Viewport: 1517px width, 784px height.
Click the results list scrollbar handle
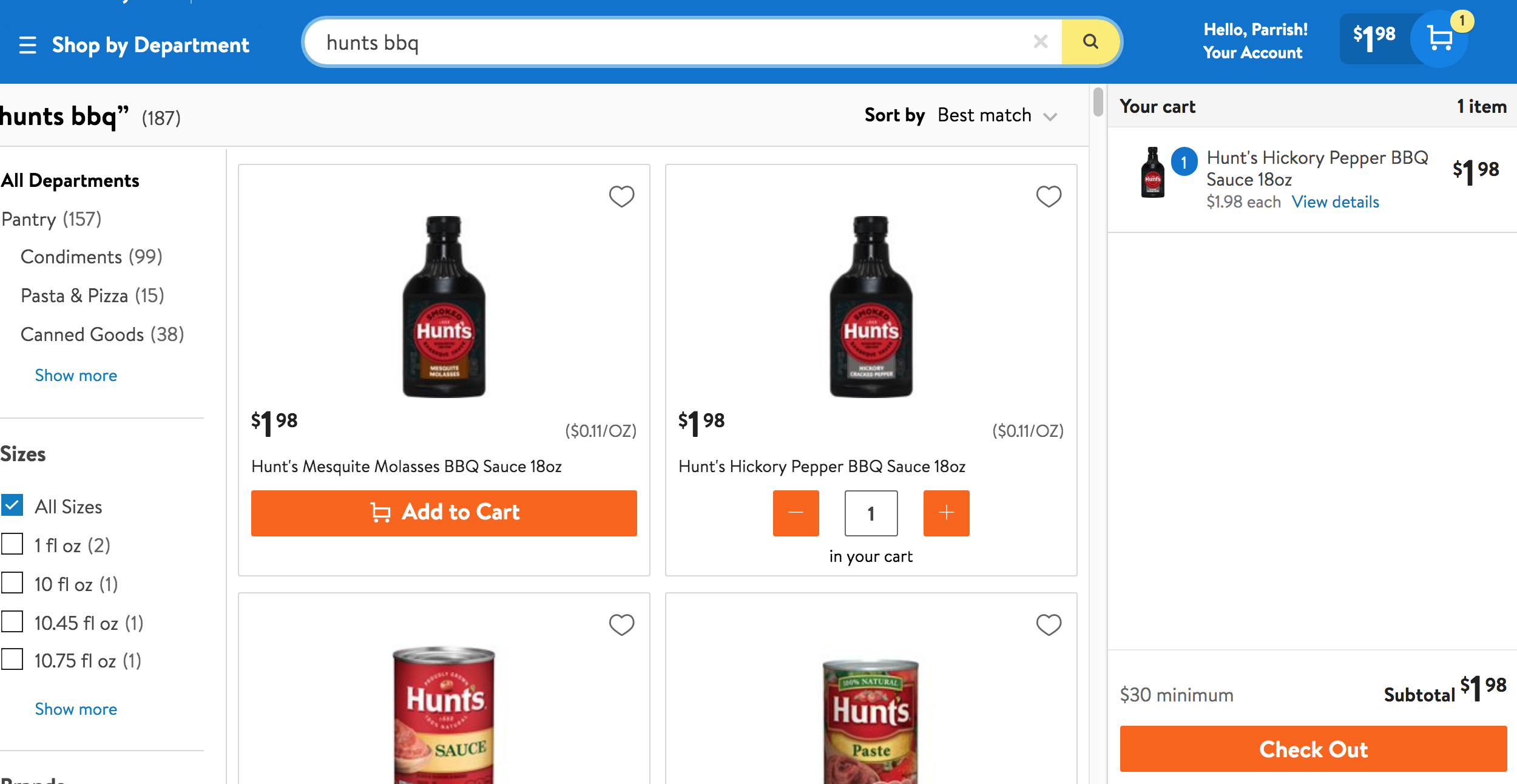point(1098,102)
